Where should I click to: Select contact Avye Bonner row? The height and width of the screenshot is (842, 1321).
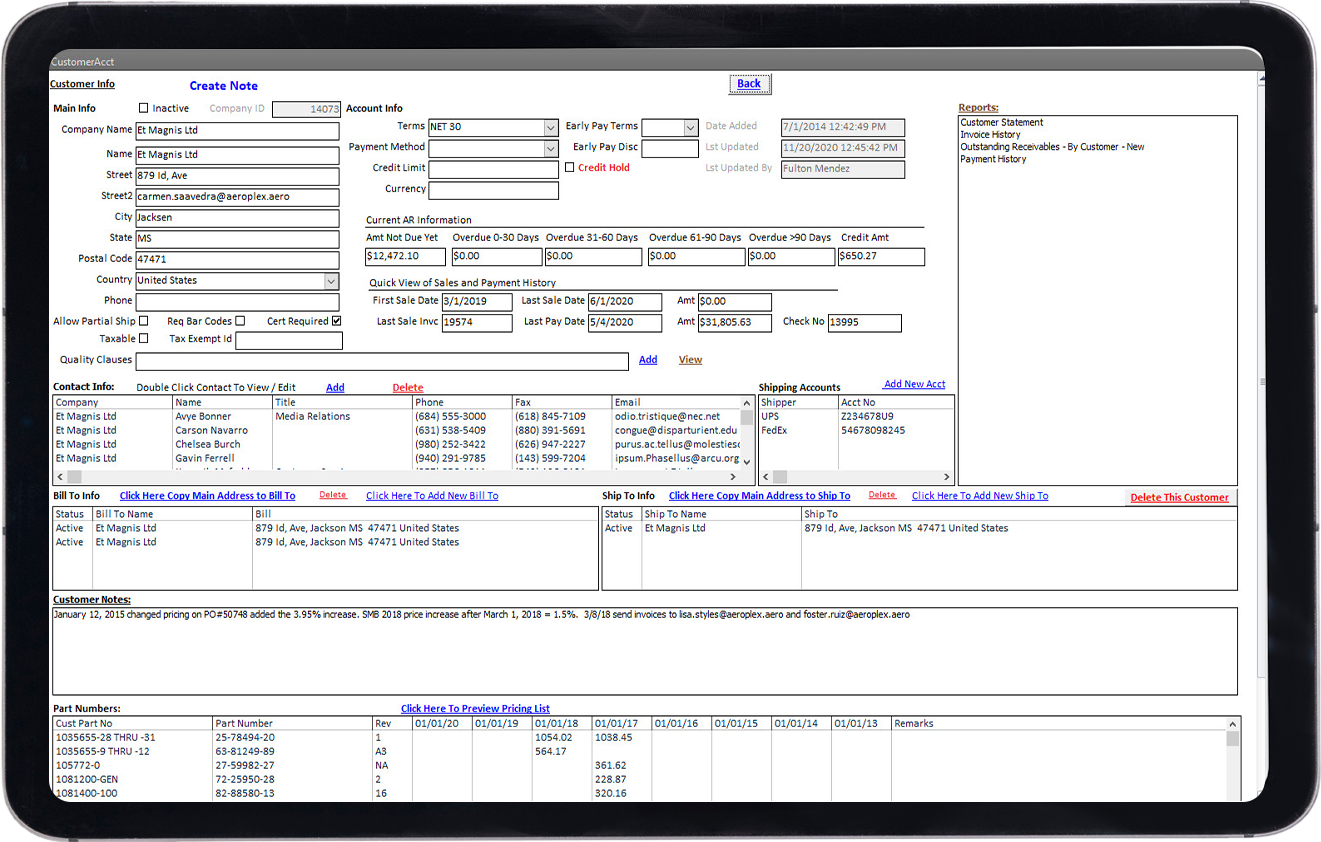tap(398, 417)
